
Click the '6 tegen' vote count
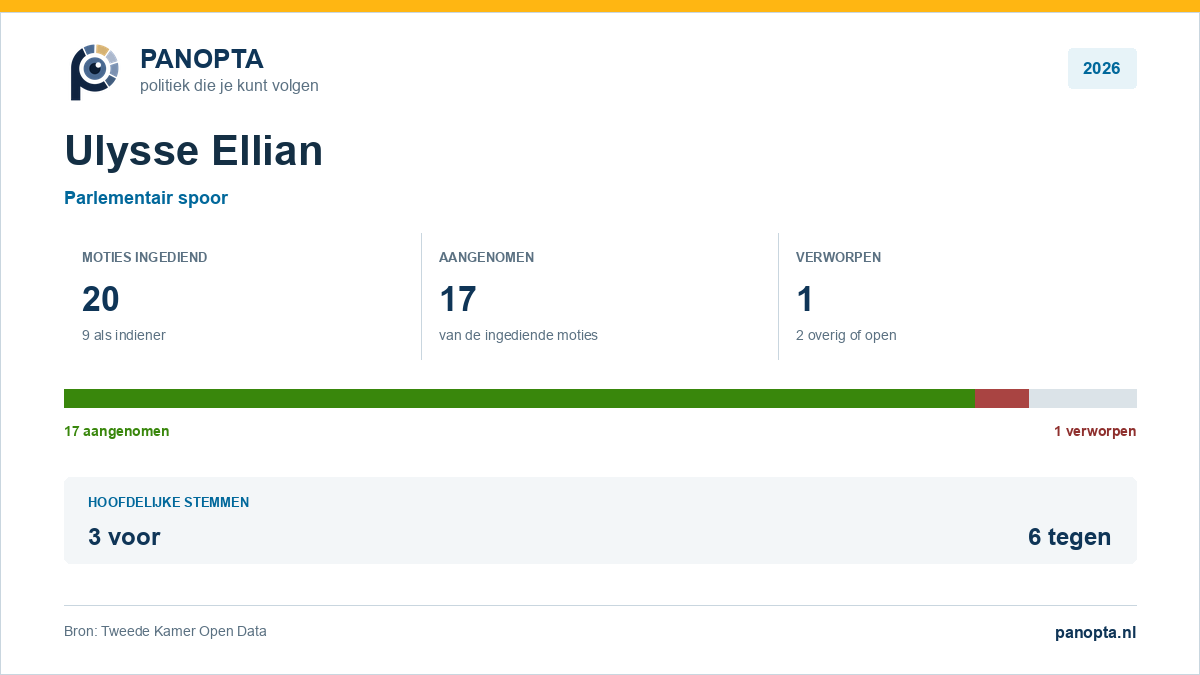pos(1069,537)
